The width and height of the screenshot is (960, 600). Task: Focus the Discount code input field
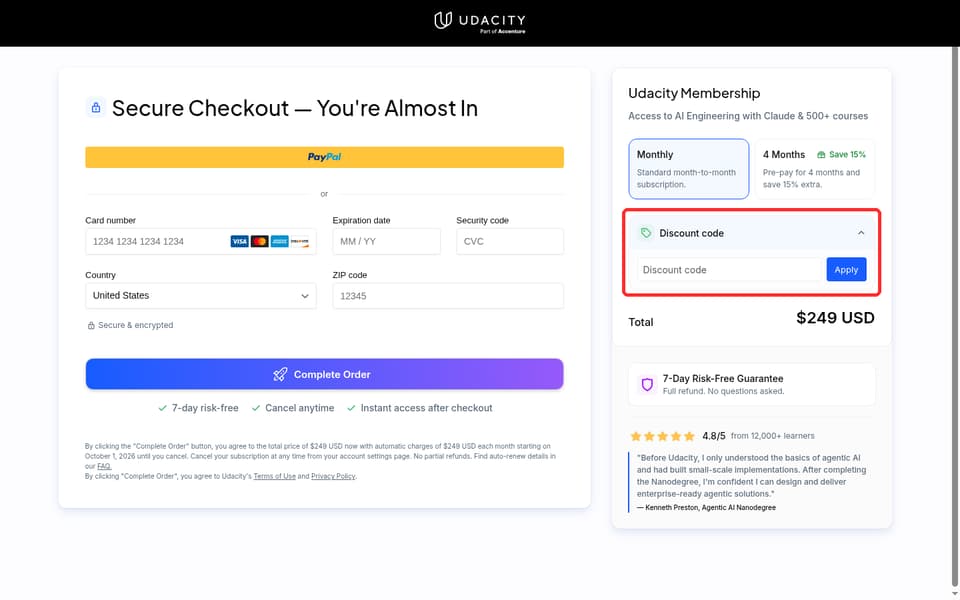[x=729, y=269]
